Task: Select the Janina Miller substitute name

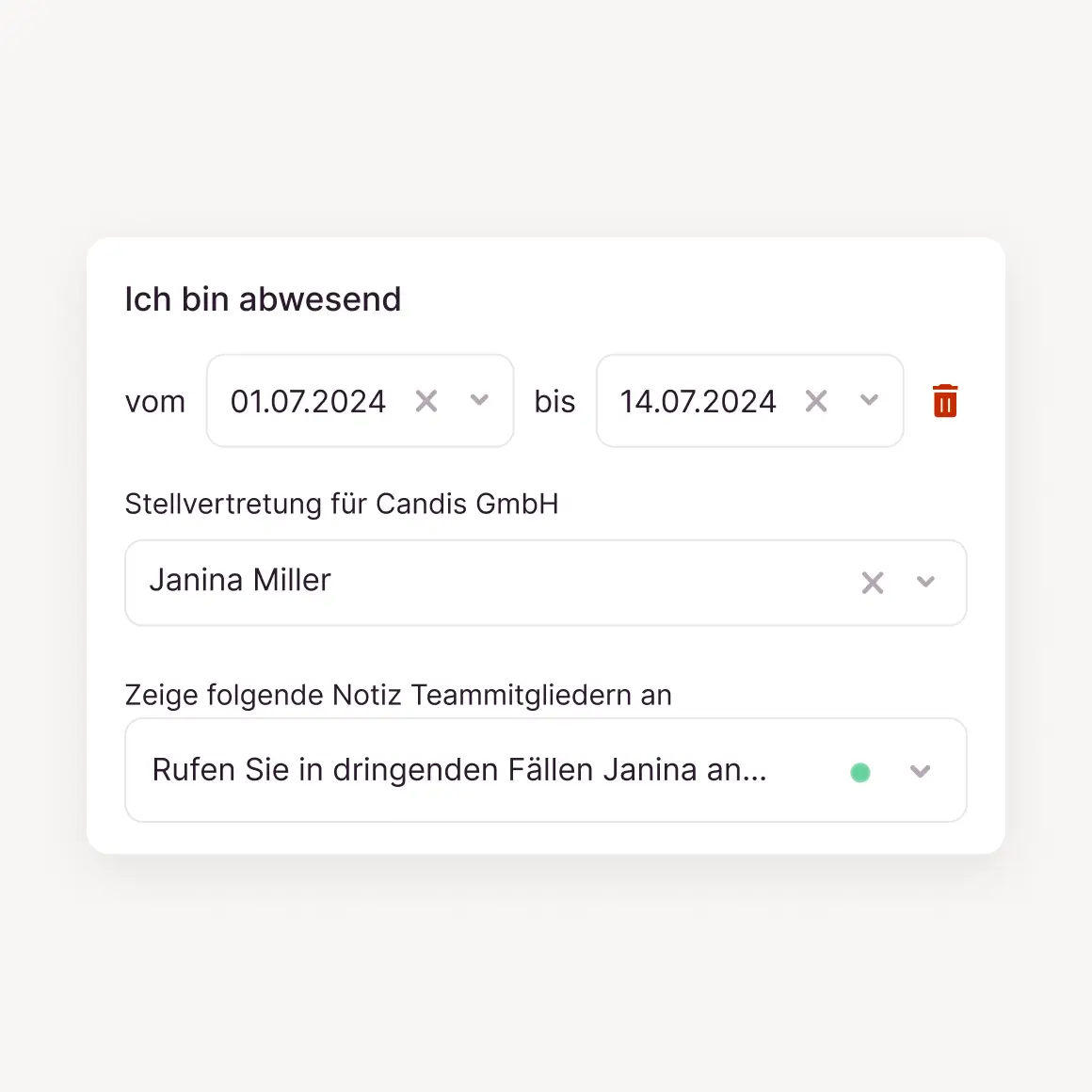Action: (240, 580)
